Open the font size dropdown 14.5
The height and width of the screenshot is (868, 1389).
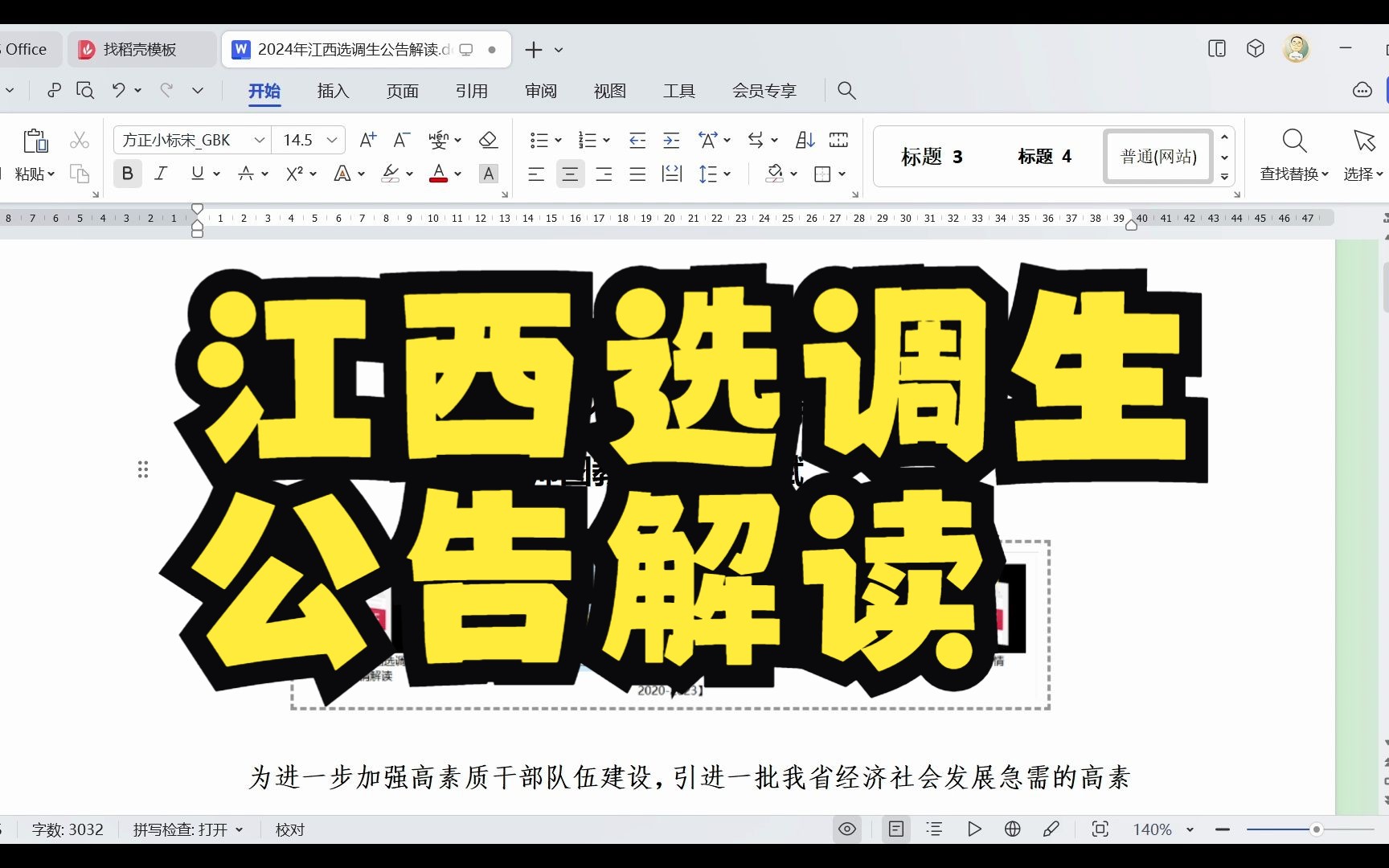(331, 140)
